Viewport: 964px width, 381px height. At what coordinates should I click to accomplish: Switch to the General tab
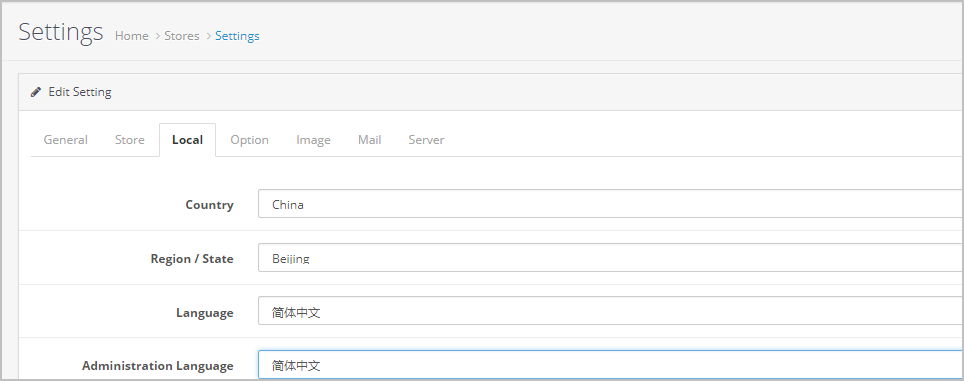pos(65,140)
